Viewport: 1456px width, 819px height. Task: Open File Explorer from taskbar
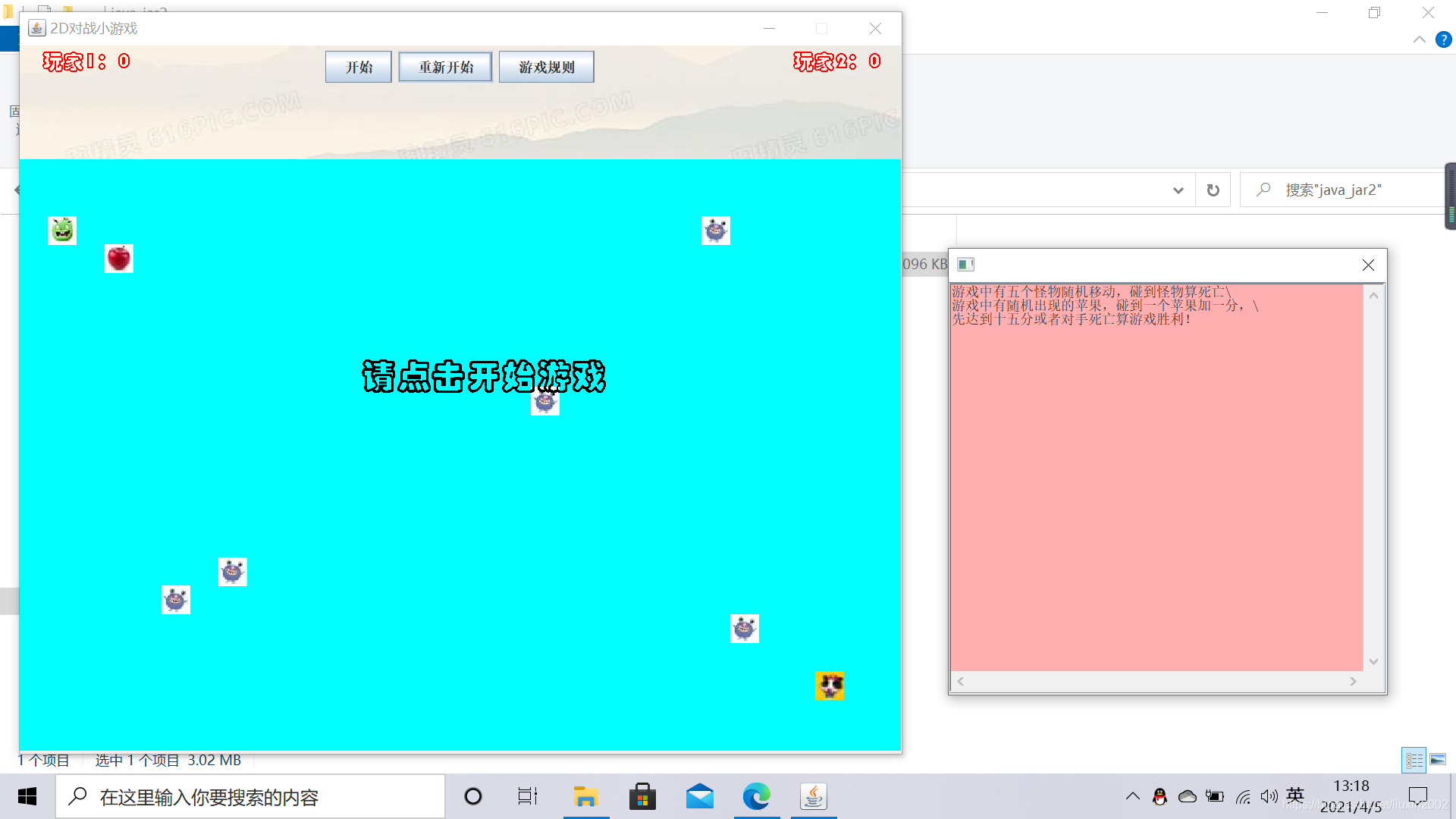pyautogui.click(x=585, y=796)
